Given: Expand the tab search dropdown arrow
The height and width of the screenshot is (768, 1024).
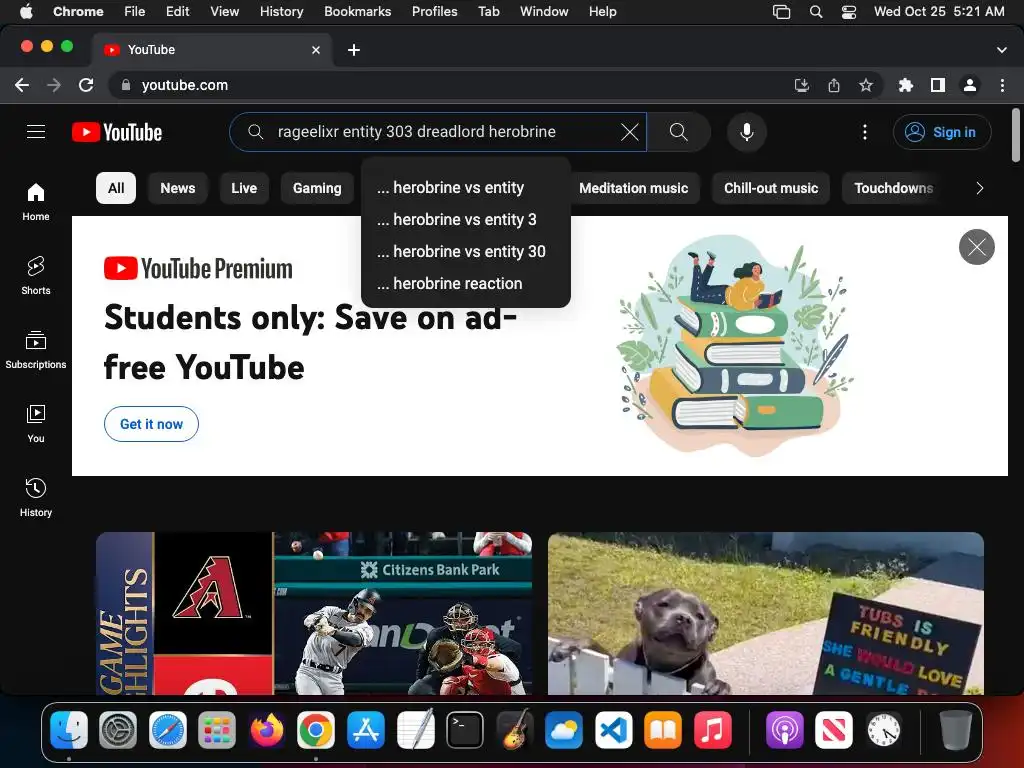Looking at the screenshot, I should point(1001,50).
